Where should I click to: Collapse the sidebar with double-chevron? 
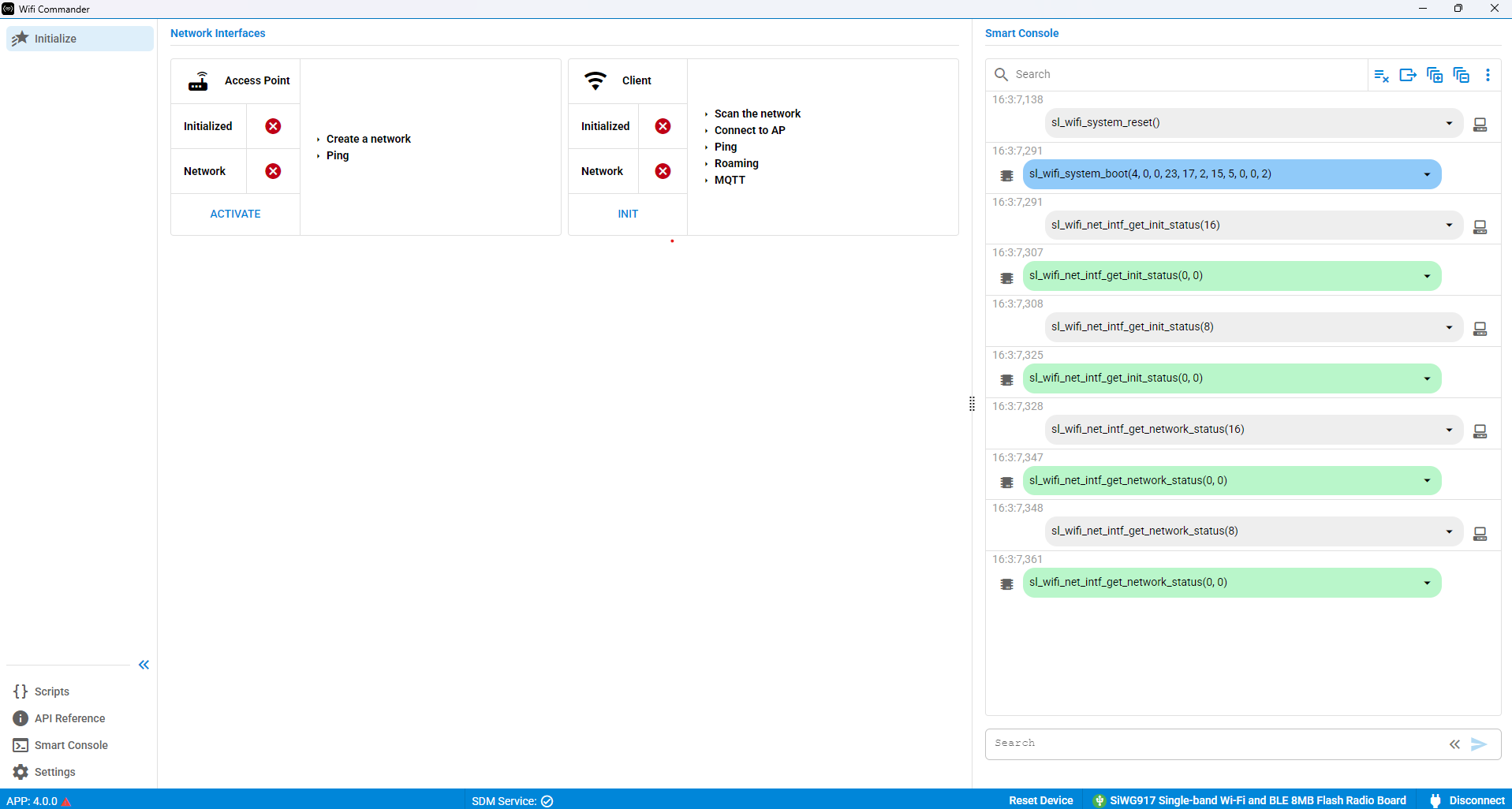point(144,665)
